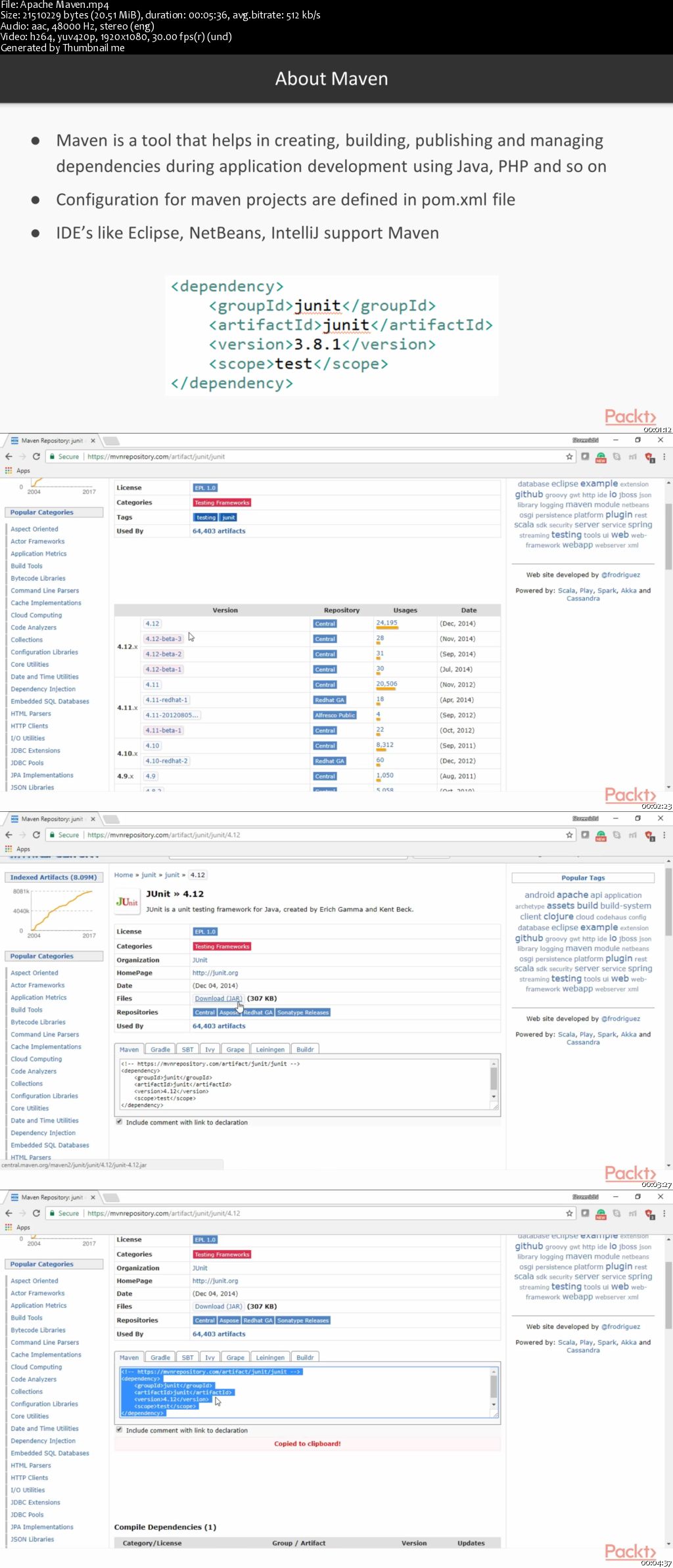This screenshot has height=1568, width=673.
Task: Click page scrollbar thumb in 00:02:23 frame
Action: pyautogui.click(x=668, y=535)
